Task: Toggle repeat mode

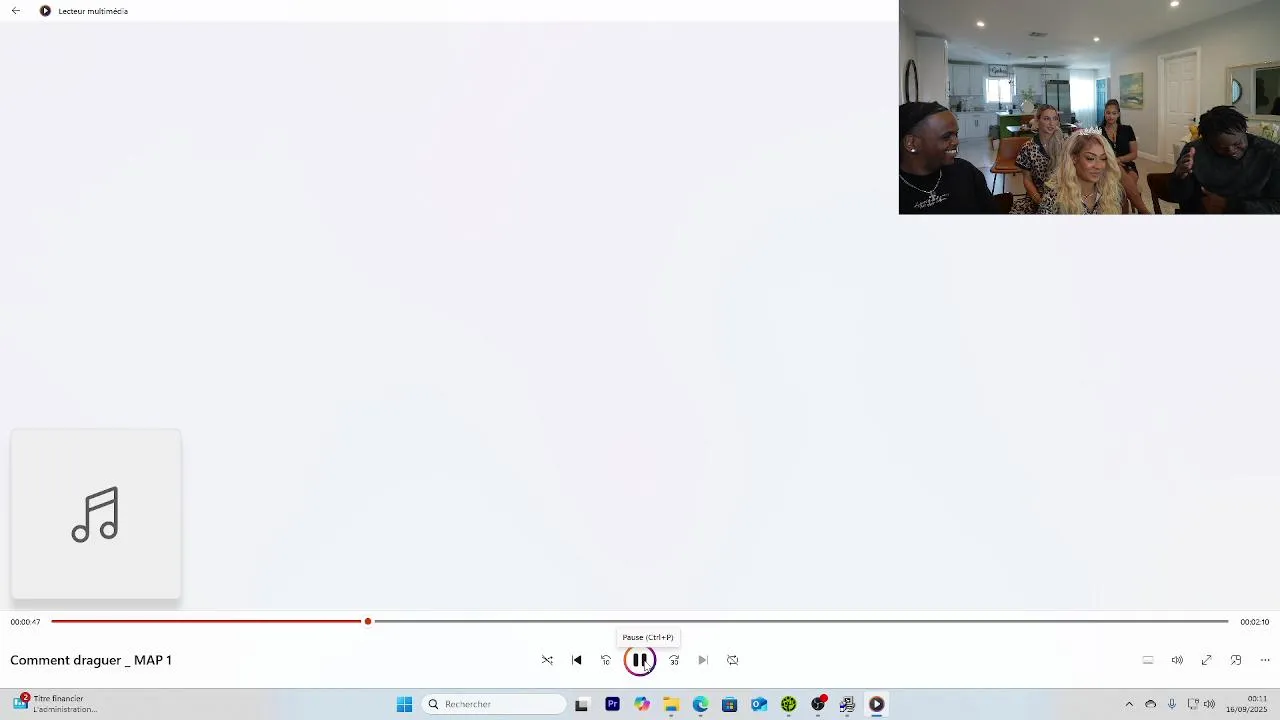Action: 733,660
